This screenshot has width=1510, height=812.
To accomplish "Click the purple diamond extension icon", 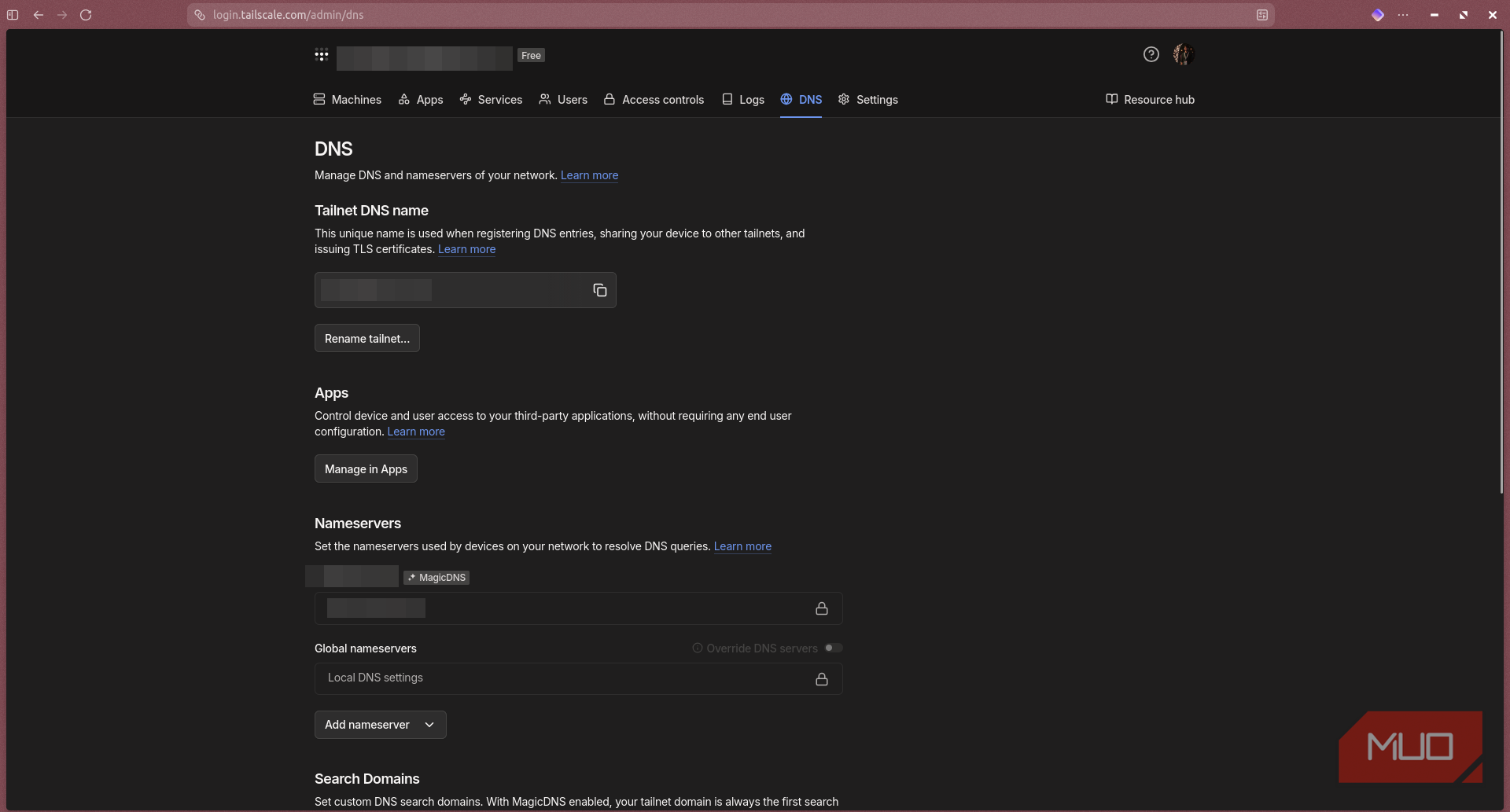I will pyautogui.click(x=1378, y=15).
